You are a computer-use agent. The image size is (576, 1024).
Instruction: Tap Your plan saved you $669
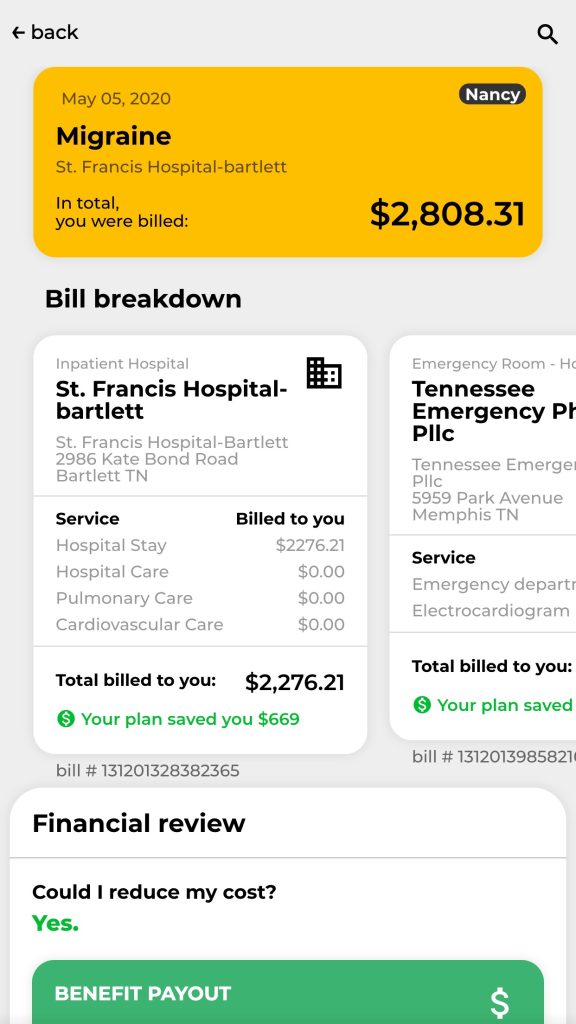190,719
